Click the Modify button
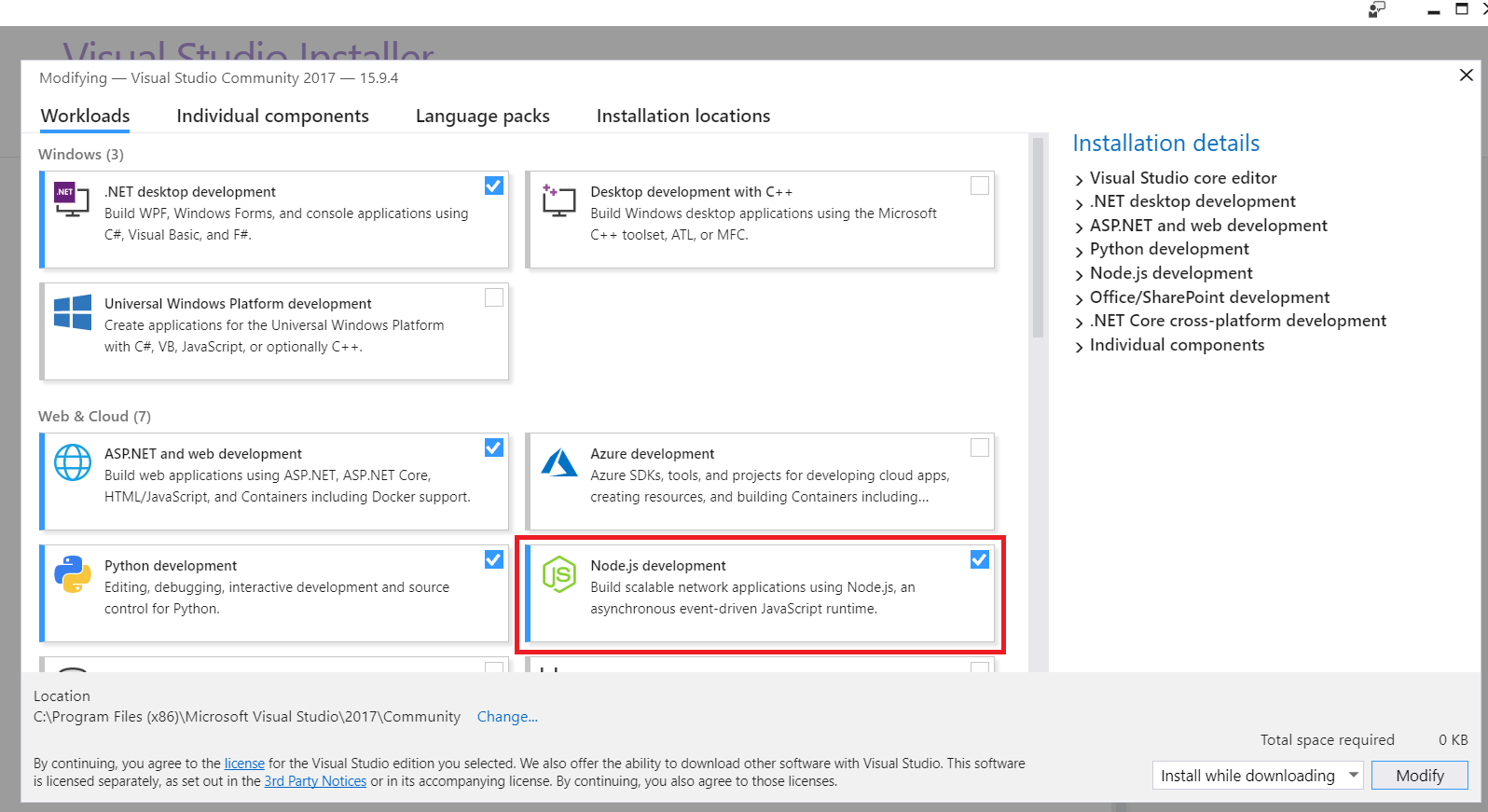1488x812 pixels. click(x=1420, y=776)
